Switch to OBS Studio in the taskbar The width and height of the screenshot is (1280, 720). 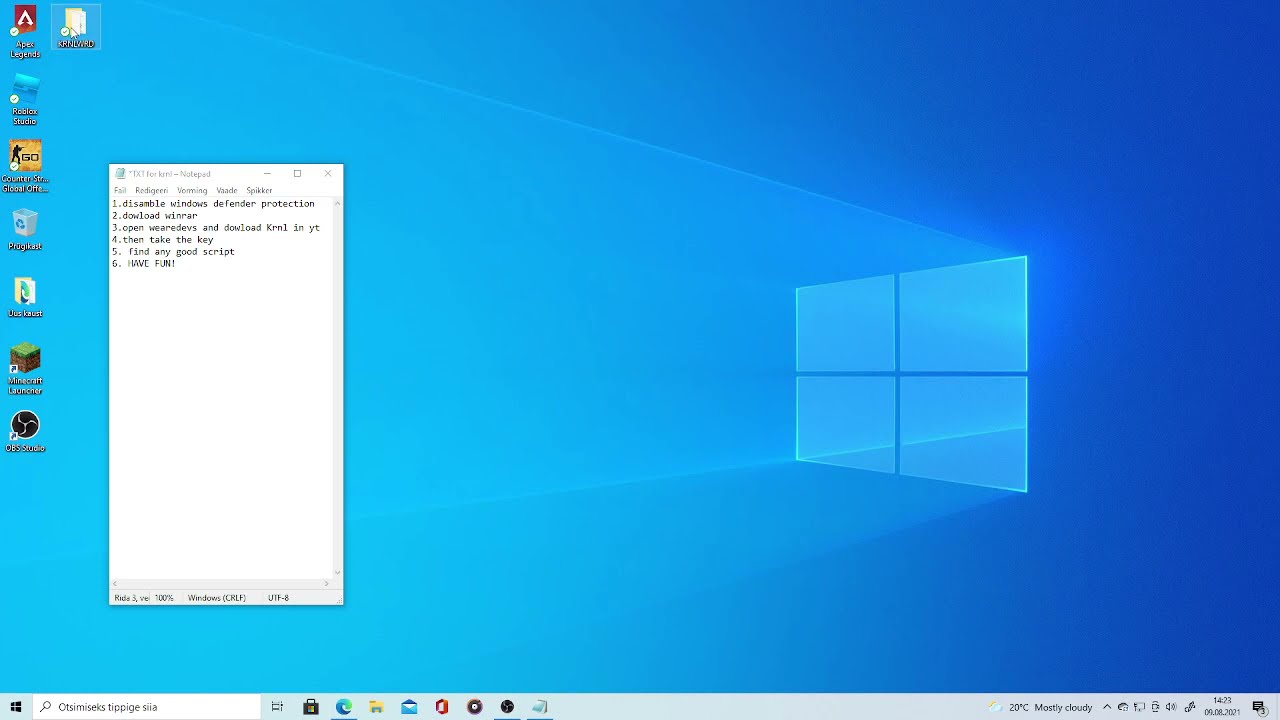point(507,707)
